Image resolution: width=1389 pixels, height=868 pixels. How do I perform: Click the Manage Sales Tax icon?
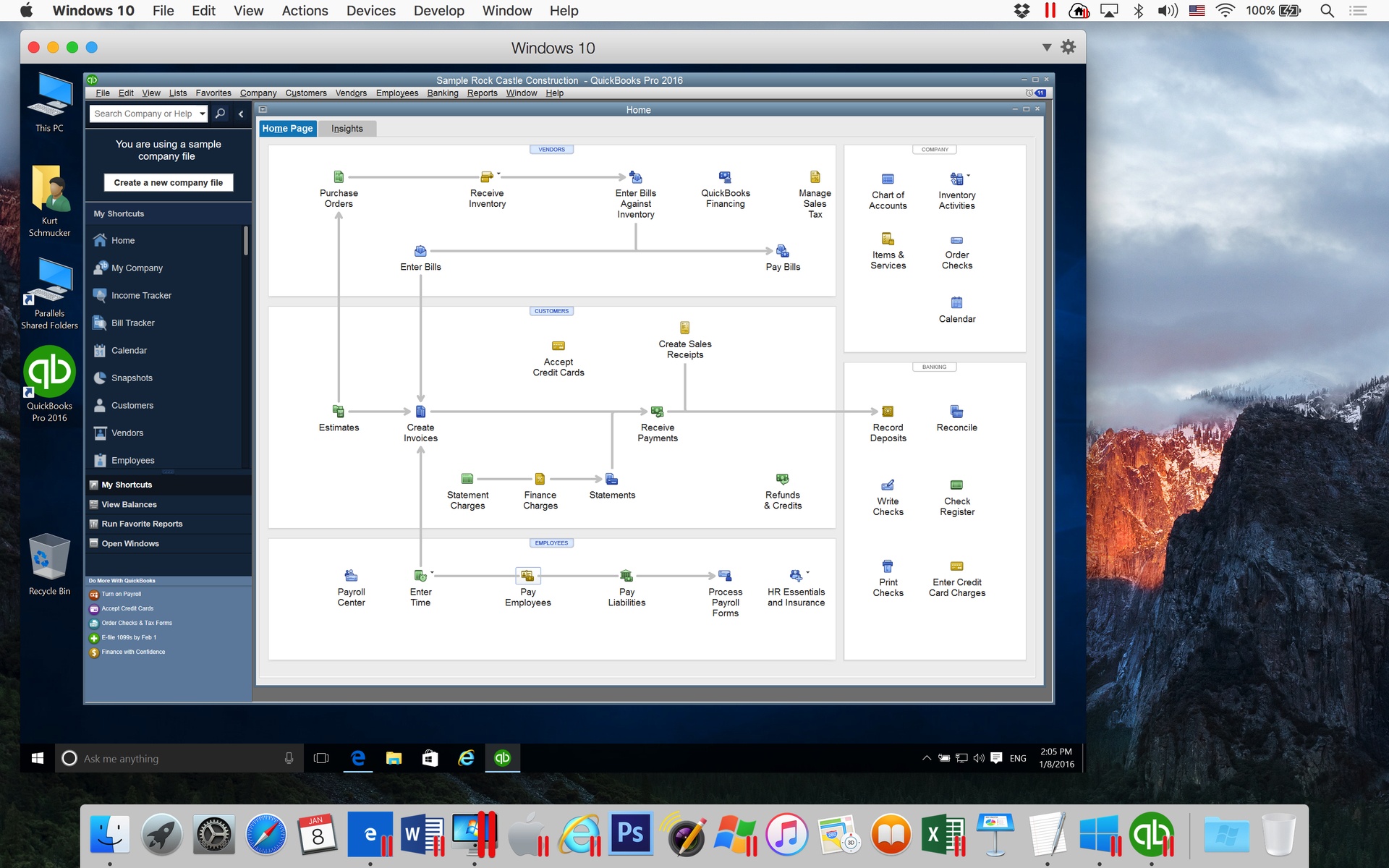coord(815,176)
